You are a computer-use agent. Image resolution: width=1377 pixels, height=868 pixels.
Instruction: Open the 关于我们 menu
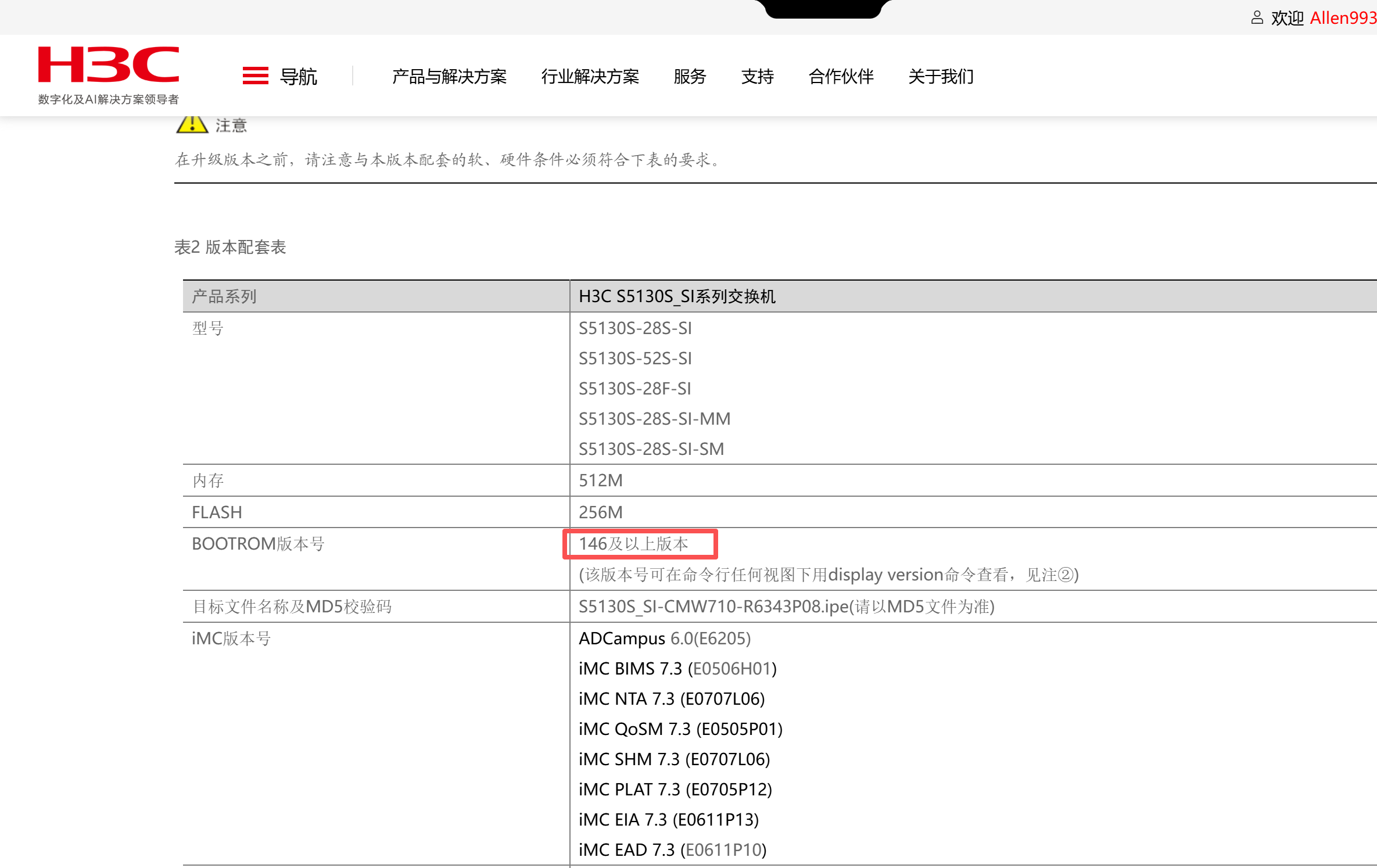tap(941, 76)
